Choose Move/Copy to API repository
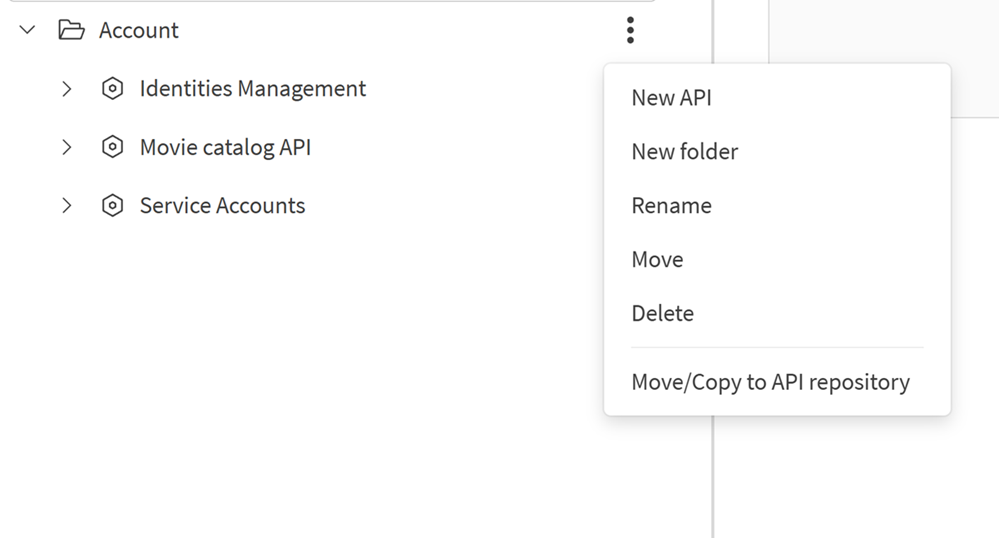Image resolution: width=1000 pixels, height=538 pixels. pos(771,382)
